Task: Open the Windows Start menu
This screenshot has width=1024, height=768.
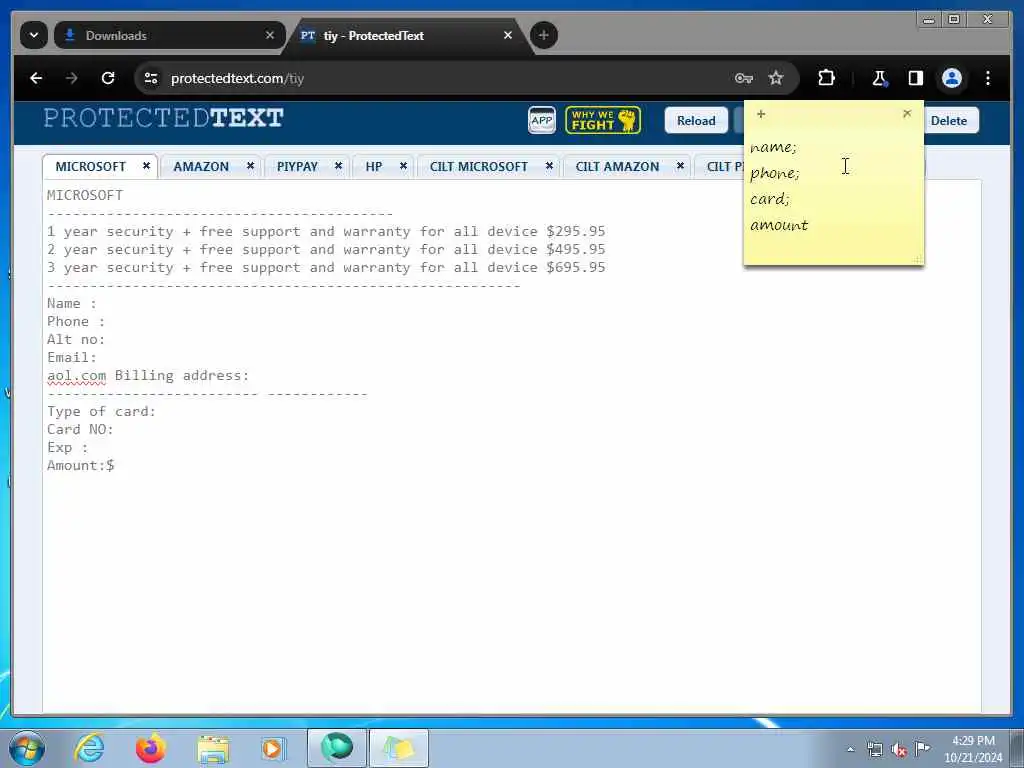Action: tap(27, 748)
